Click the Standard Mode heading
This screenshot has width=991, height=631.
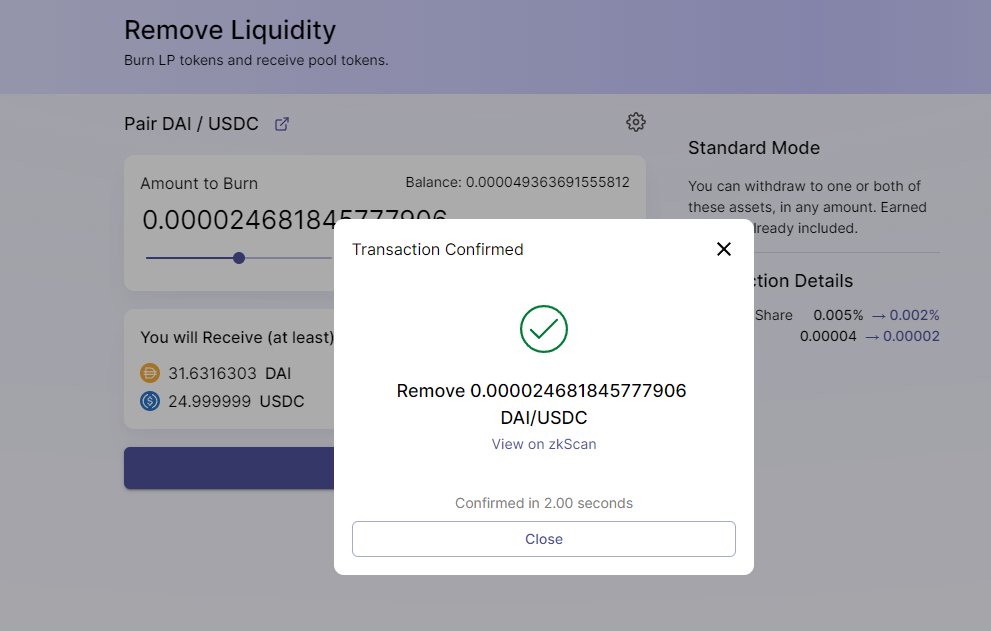click(754, 147)
